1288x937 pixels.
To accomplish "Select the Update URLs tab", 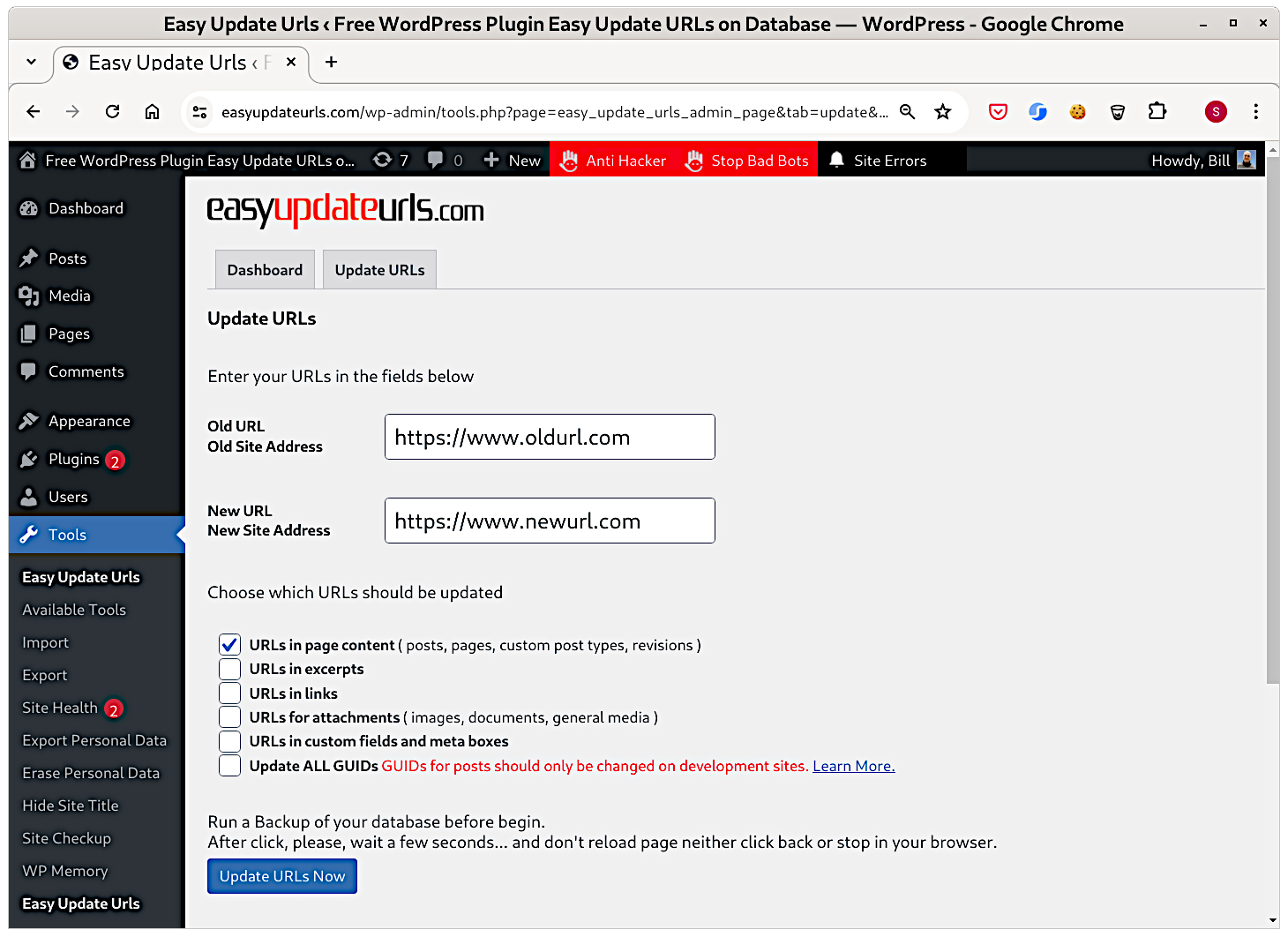I will point(379,269).
